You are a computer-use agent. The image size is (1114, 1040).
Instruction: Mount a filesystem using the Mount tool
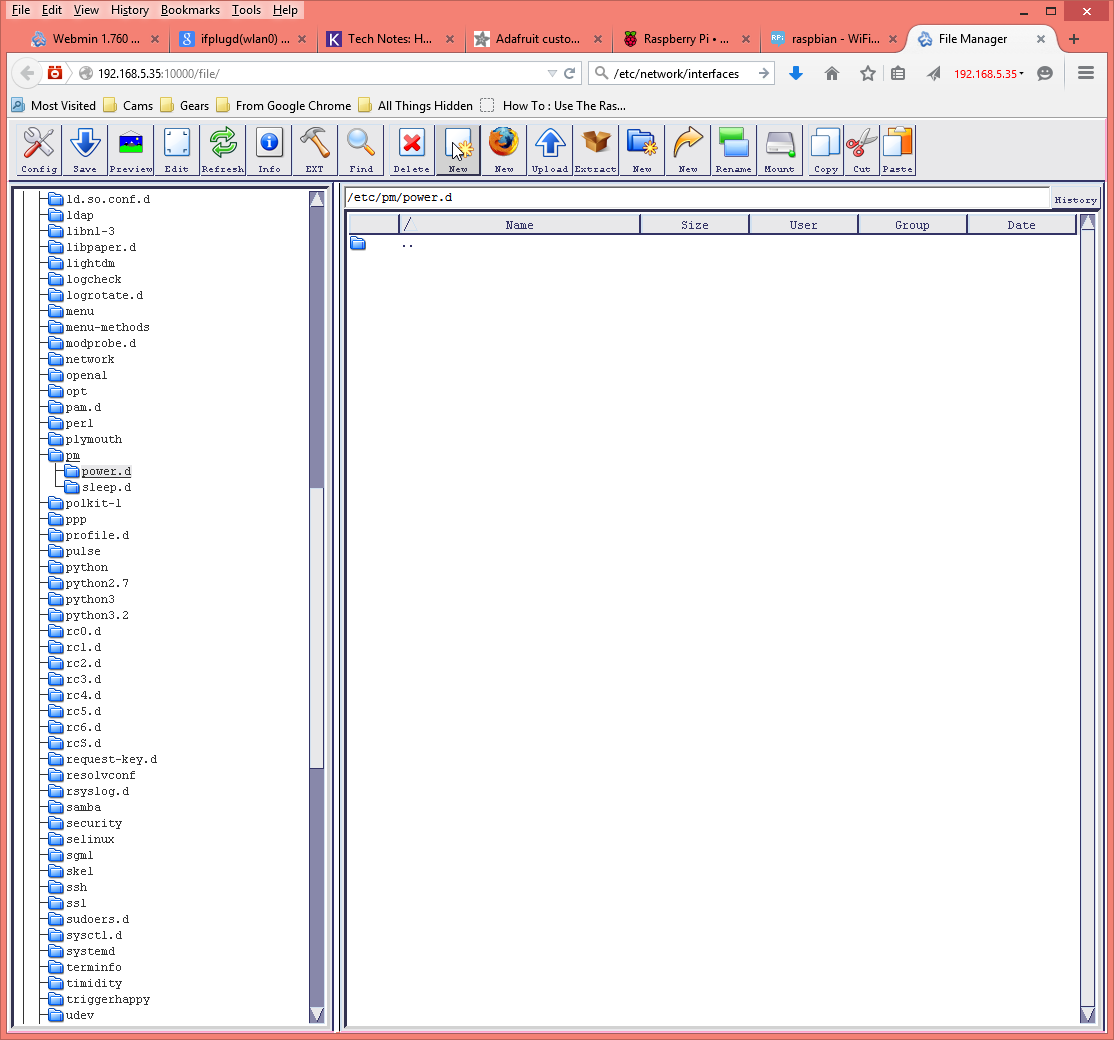tap(779, 148)
